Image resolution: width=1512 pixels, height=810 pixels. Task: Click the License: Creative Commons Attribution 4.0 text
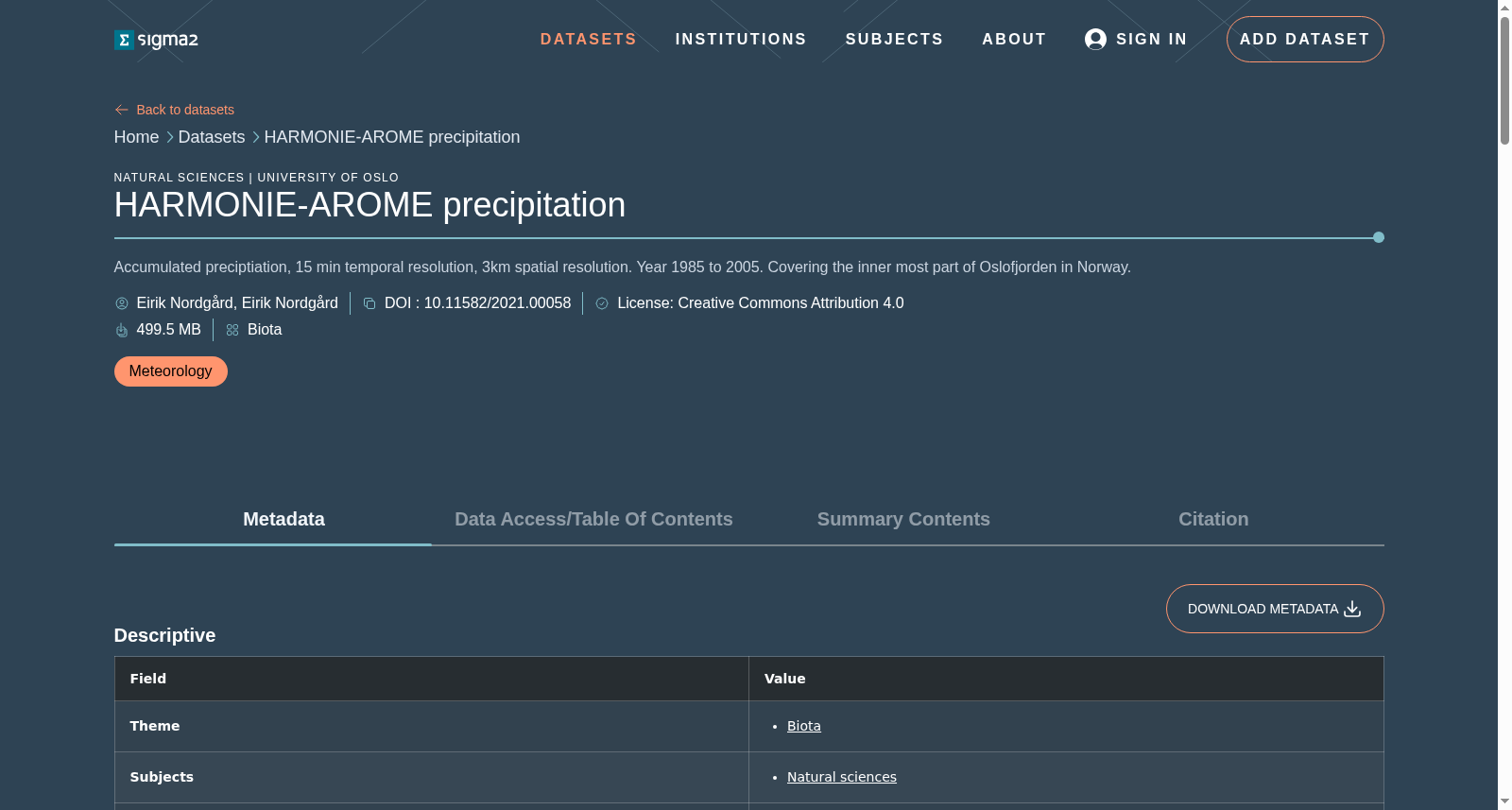[x=761, y=303]
